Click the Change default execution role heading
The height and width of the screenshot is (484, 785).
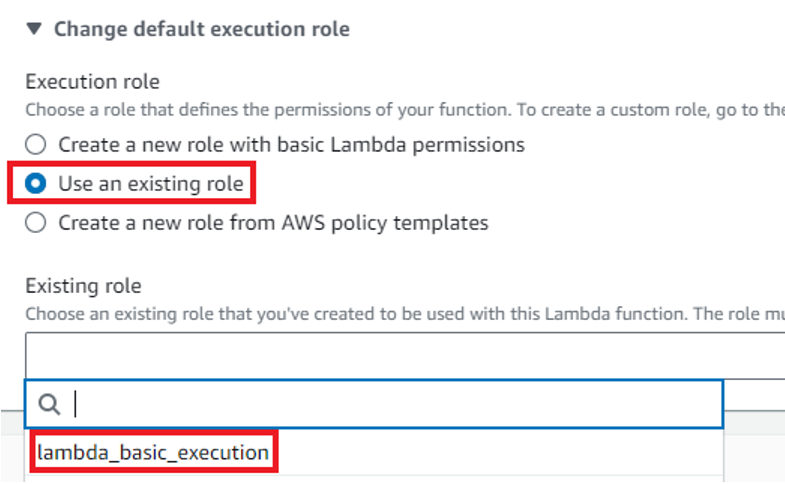(x=202, y=29)
